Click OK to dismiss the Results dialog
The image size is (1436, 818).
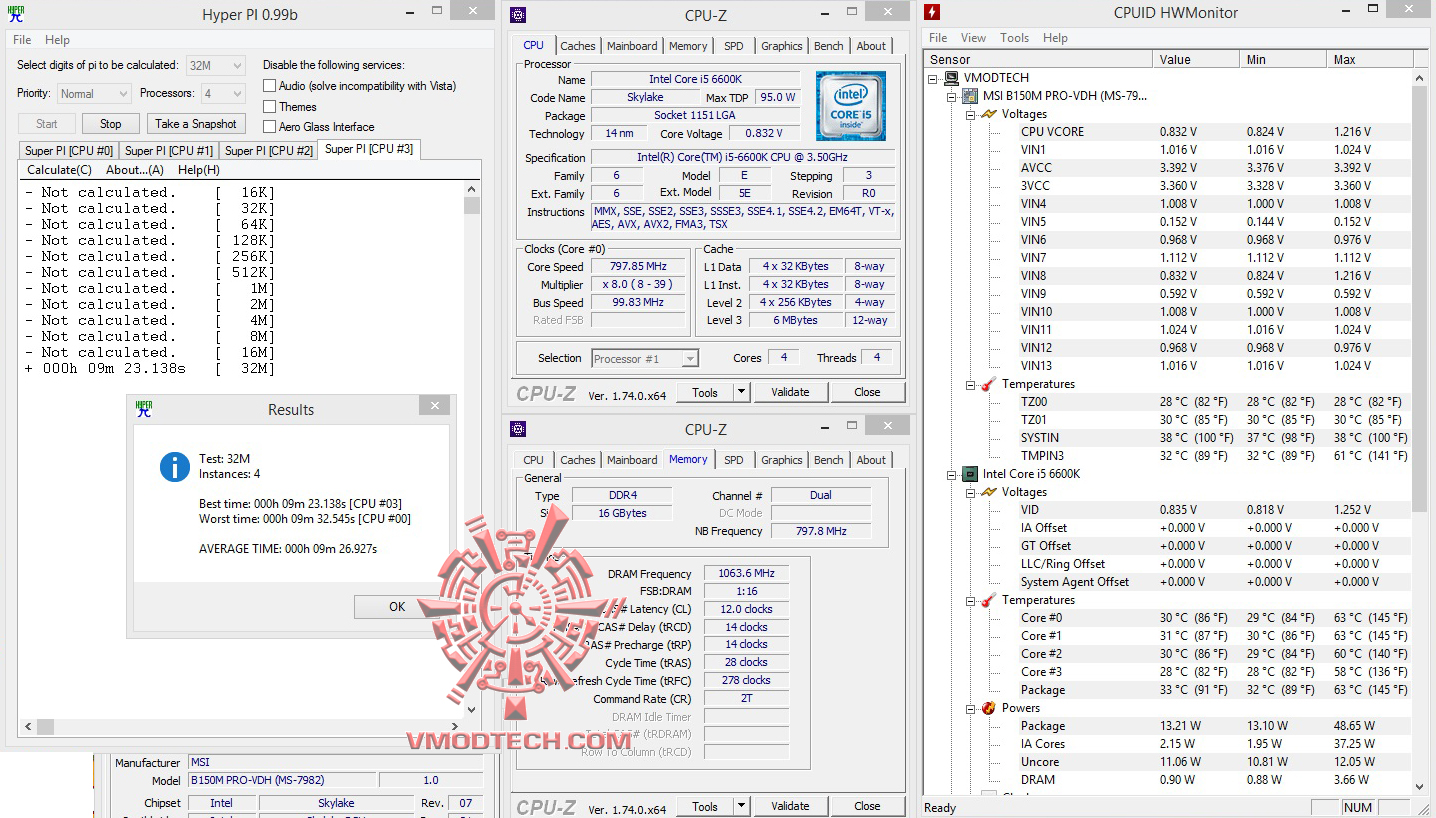tap(396, 607)
